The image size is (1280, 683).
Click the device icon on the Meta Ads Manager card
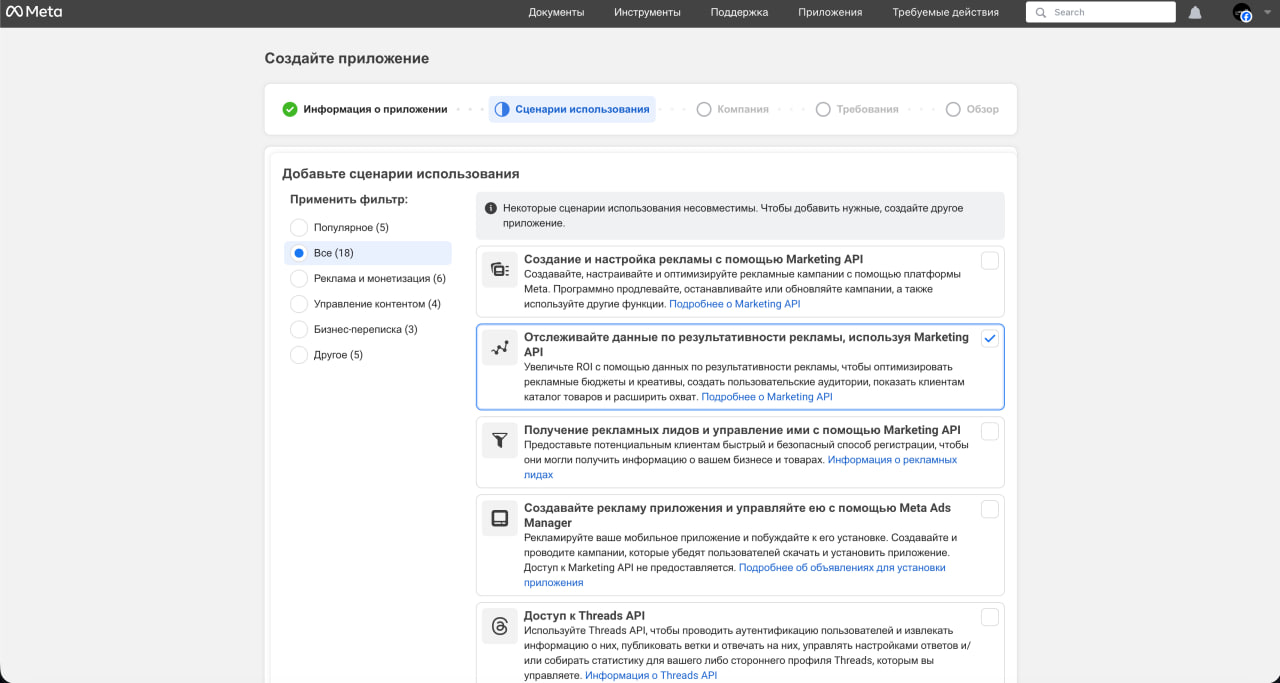pos(499,517)
